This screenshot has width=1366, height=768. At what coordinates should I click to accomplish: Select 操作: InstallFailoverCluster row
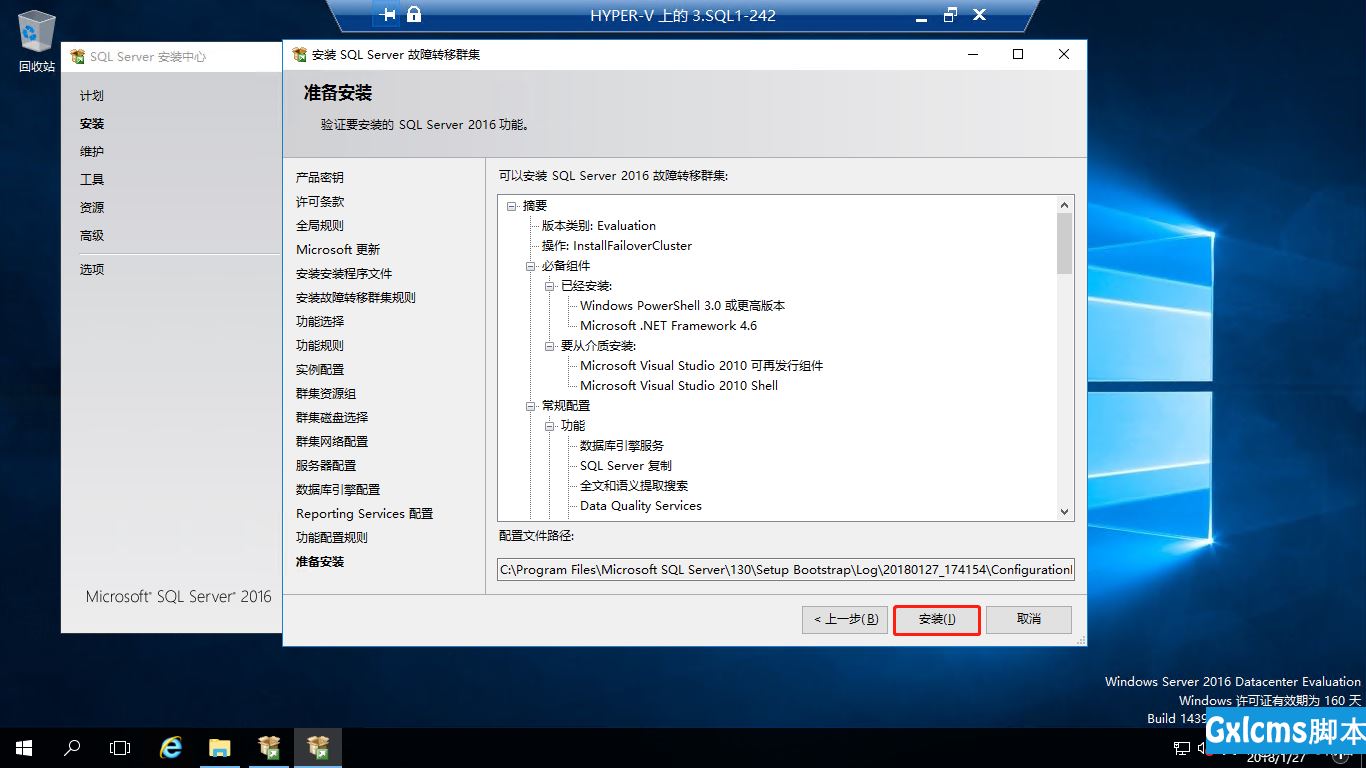[617, 246]
